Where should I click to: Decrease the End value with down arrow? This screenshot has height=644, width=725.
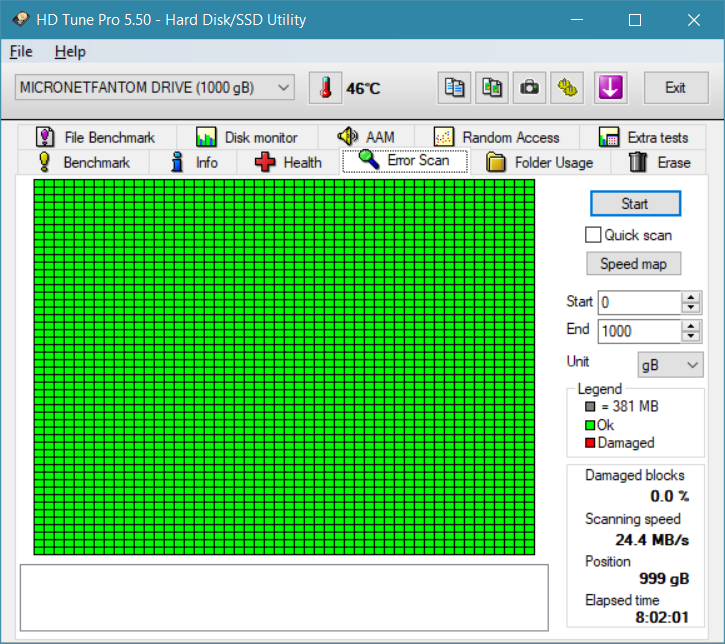(x=691, y=337)
